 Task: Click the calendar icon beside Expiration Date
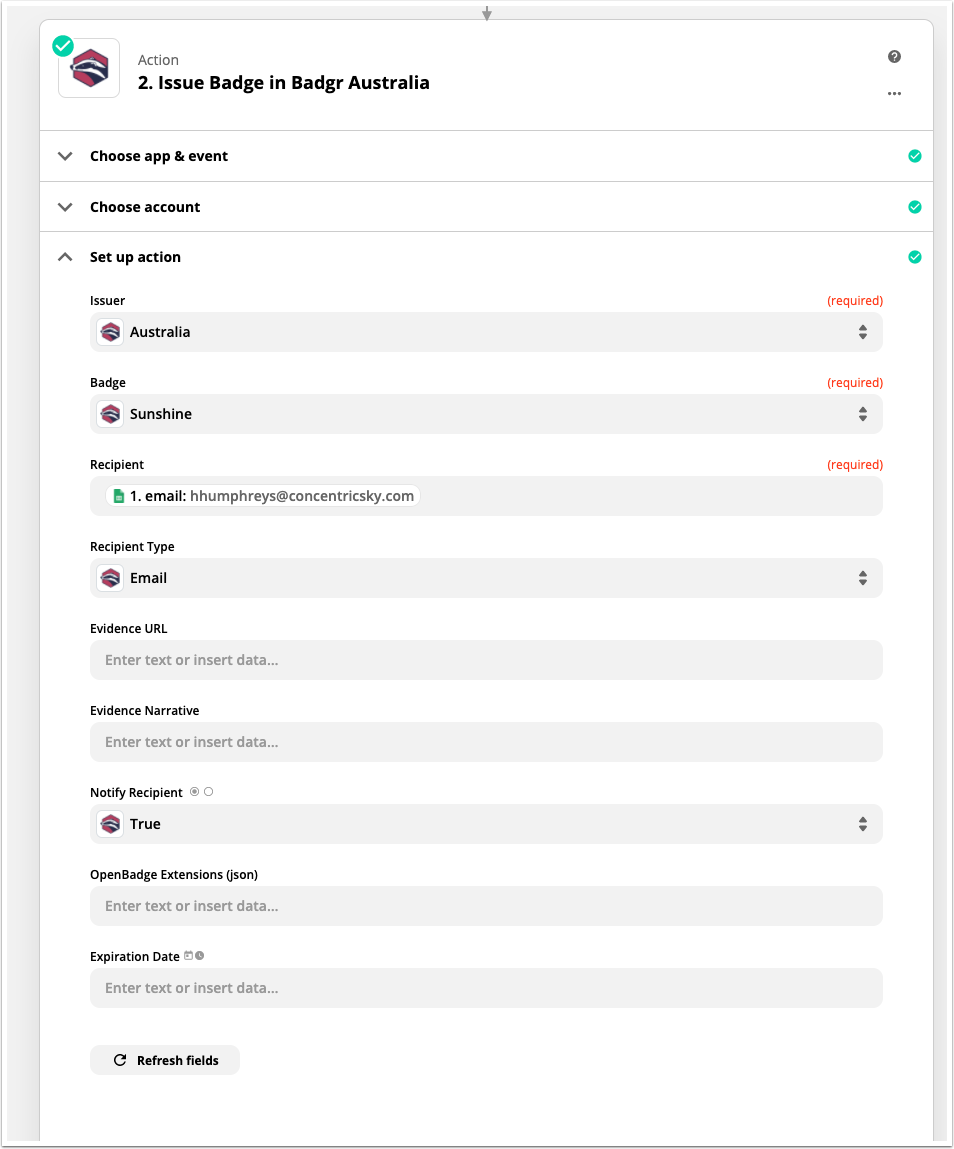[190, 955]
